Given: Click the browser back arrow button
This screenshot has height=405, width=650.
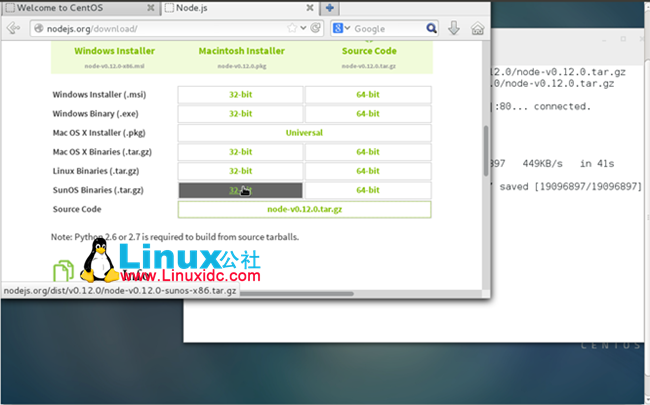Looking at the screenshot, I should 13,28.
